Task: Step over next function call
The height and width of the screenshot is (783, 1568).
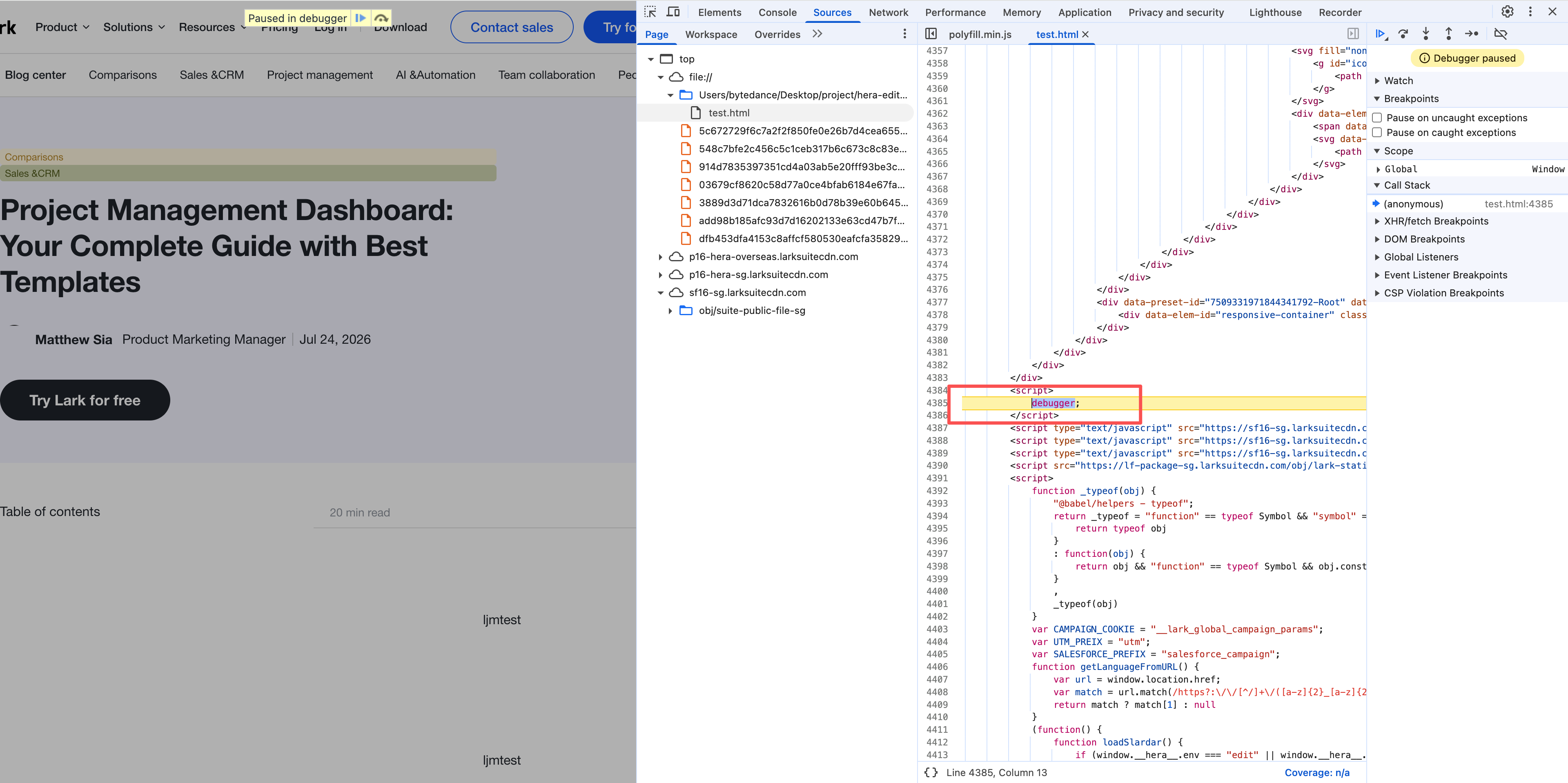Action: [1404, 34]
